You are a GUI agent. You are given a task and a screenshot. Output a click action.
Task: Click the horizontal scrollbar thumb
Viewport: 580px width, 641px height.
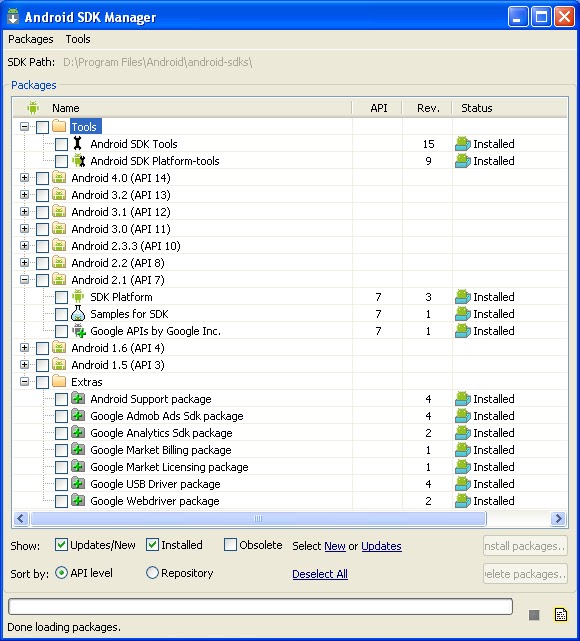[x=258, y=518]
